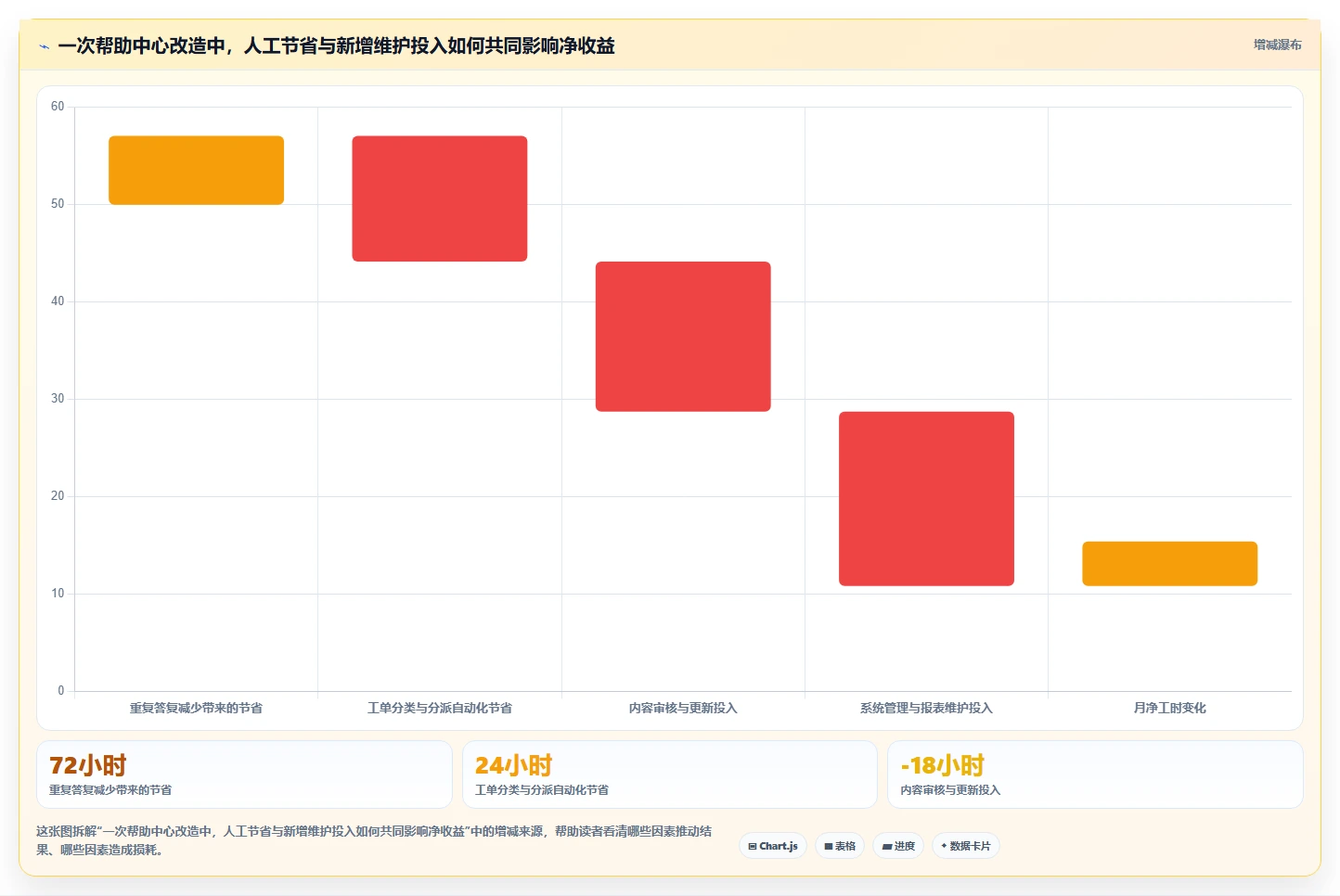Click the x-axis label 工单分类与分派自动化节省

point(440,708)
